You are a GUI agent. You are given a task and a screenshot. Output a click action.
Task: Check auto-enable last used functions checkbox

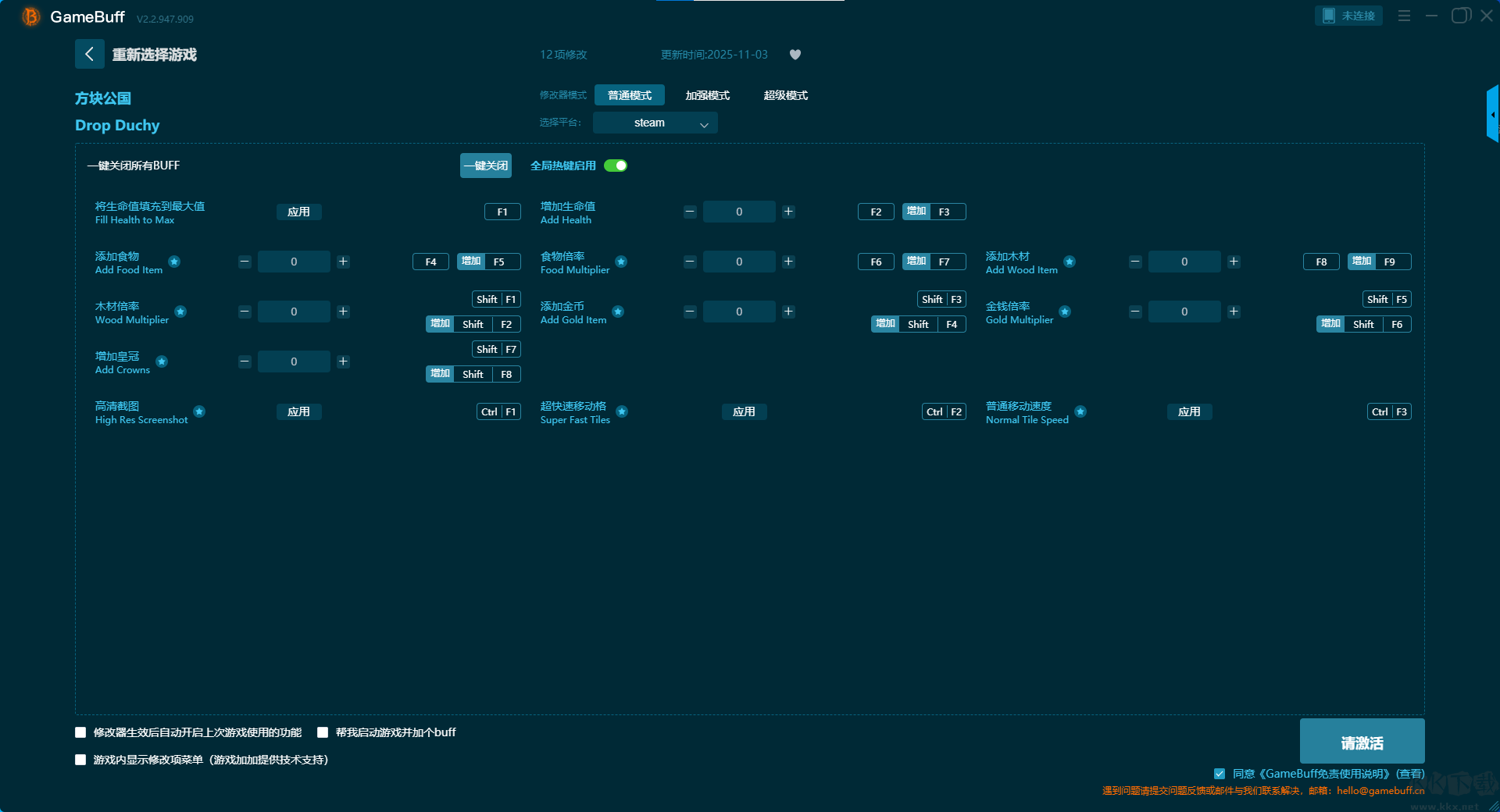(80, 732)
